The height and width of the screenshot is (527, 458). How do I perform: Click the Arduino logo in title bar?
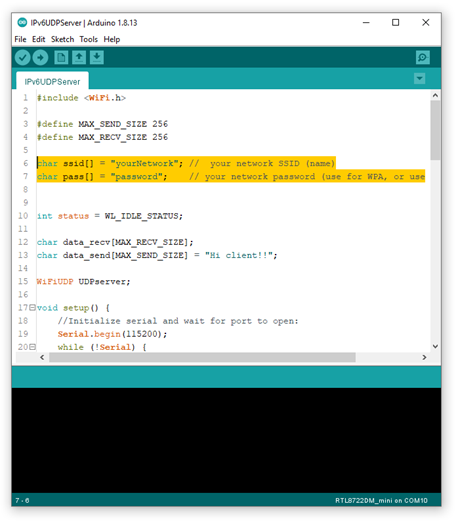tap(22, 23)
